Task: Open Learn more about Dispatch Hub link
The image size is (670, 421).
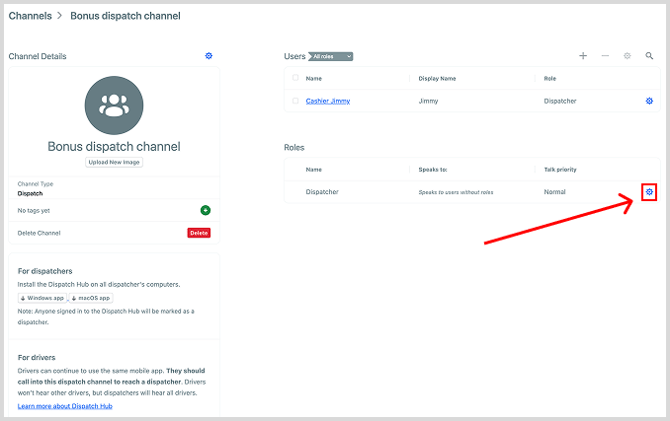Action: click(65, 406)
